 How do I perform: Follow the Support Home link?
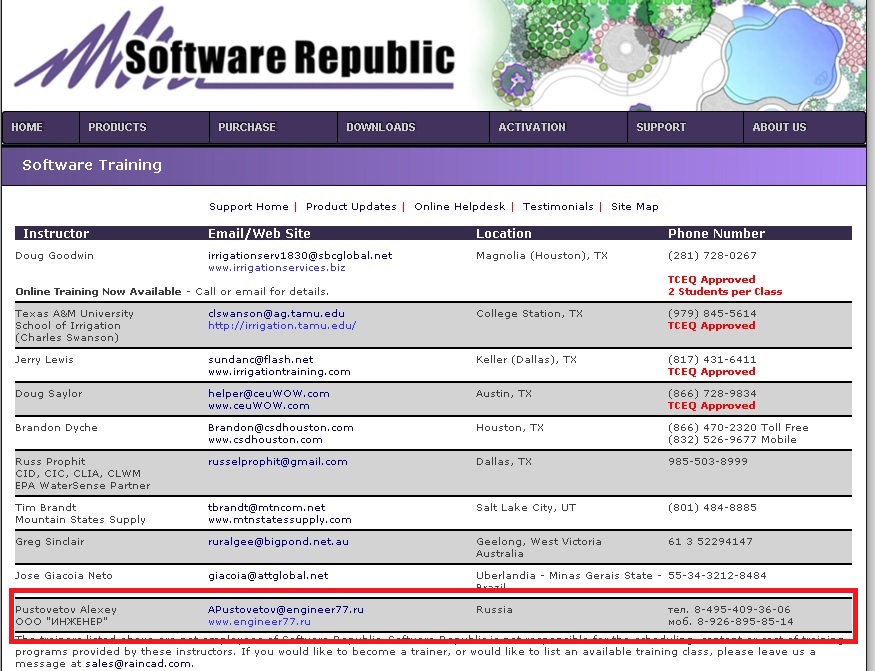(x=249, y=207)
